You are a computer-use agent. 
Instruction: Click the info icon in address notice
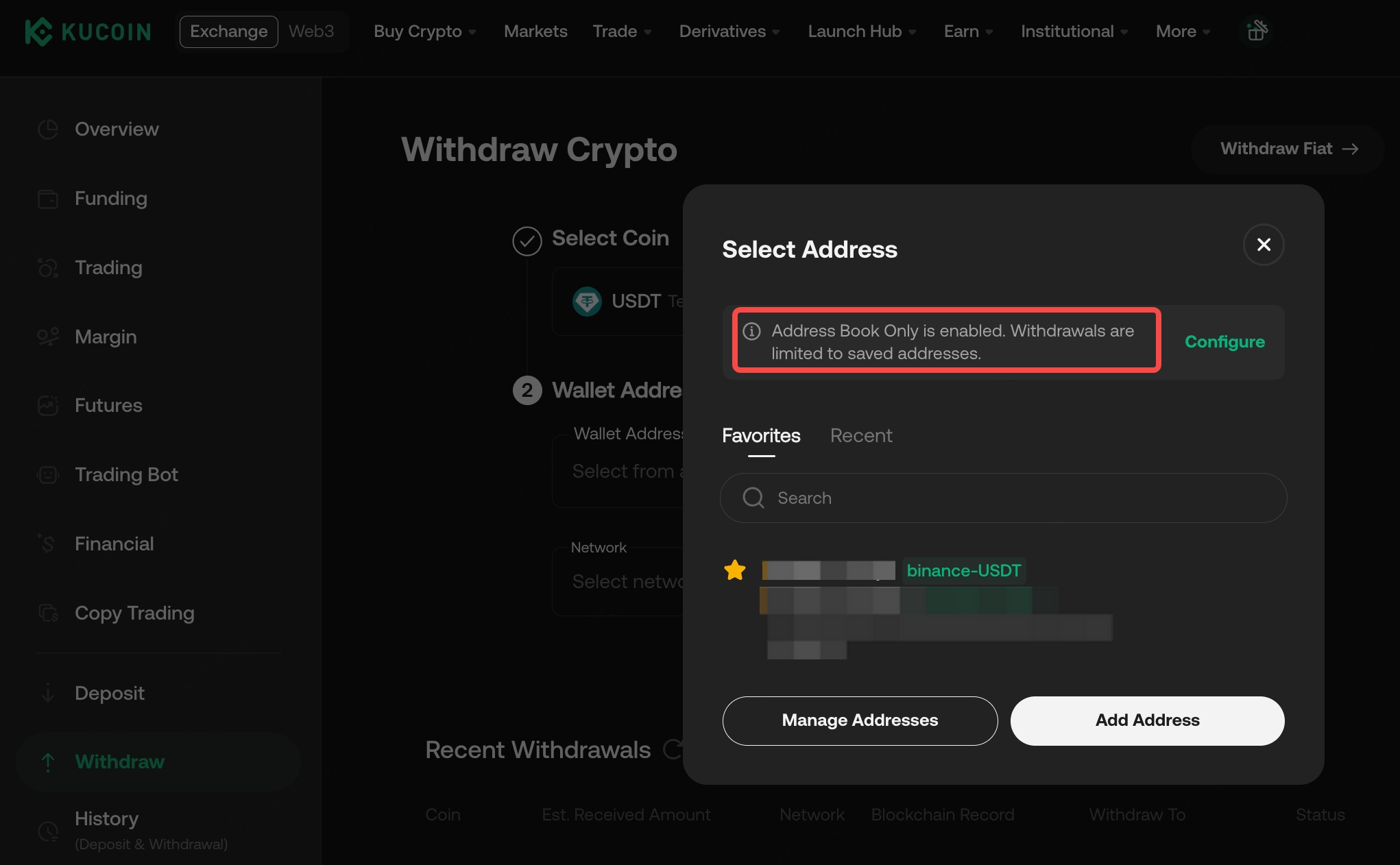pyautogui.click(x=752, y=331)
